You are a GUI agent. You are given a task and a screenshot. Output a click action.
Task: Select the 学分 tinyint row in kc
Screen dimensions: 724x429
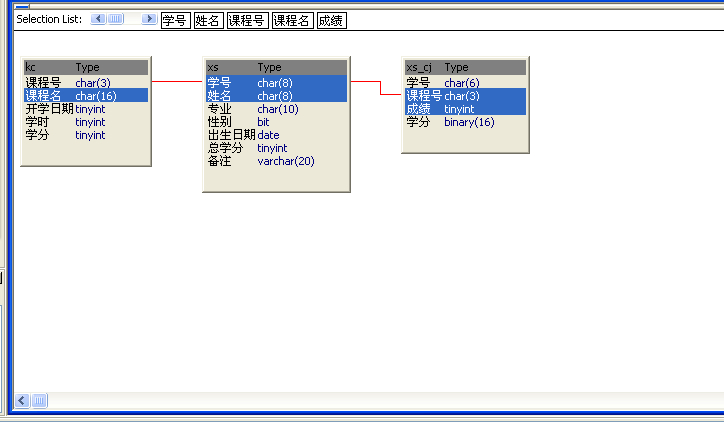pyautogui.click(x=86, y=135)
